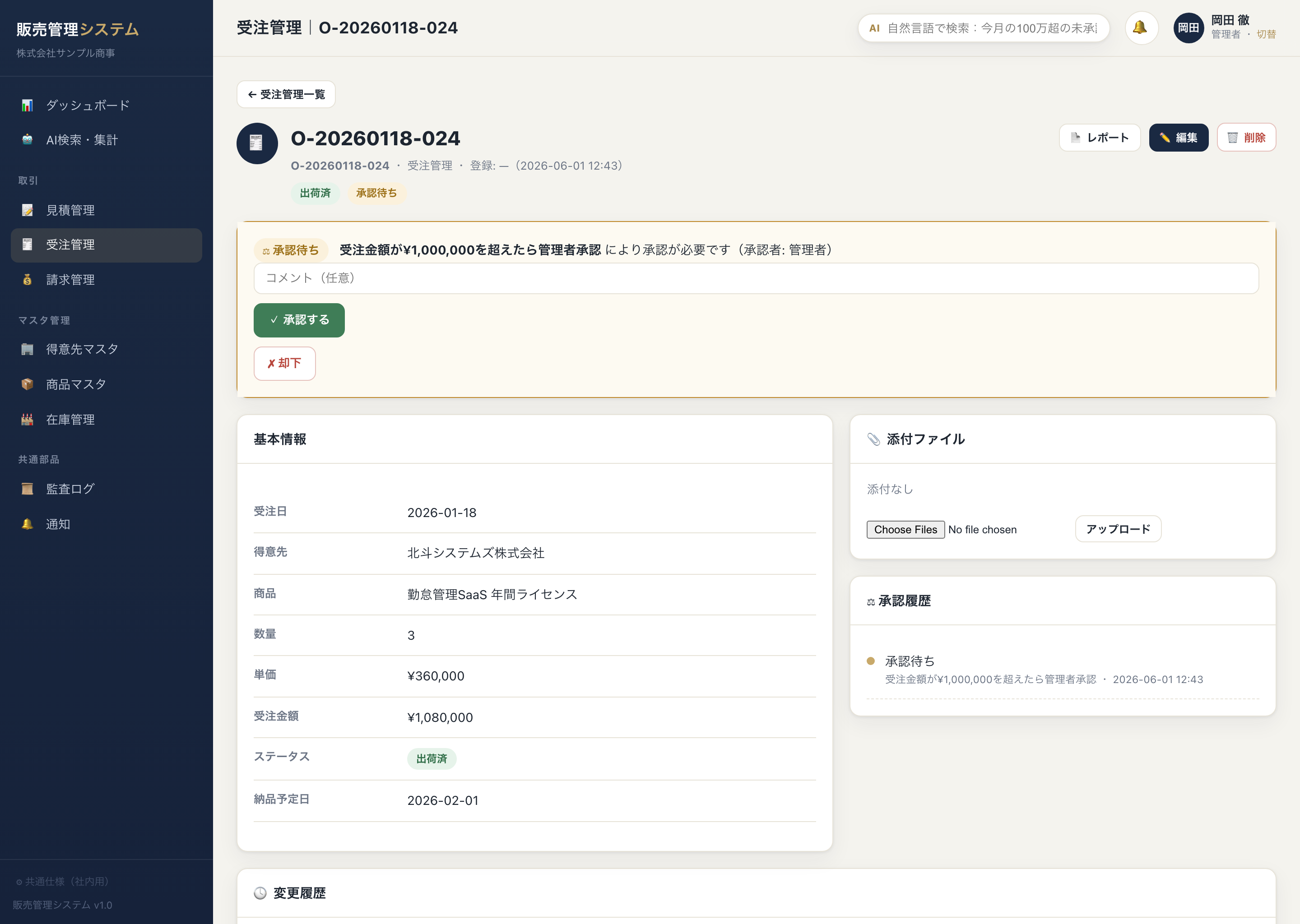Go to 在庫管理 page
This screenshot has height=924, width=1300.
click(x=107, y=420)
